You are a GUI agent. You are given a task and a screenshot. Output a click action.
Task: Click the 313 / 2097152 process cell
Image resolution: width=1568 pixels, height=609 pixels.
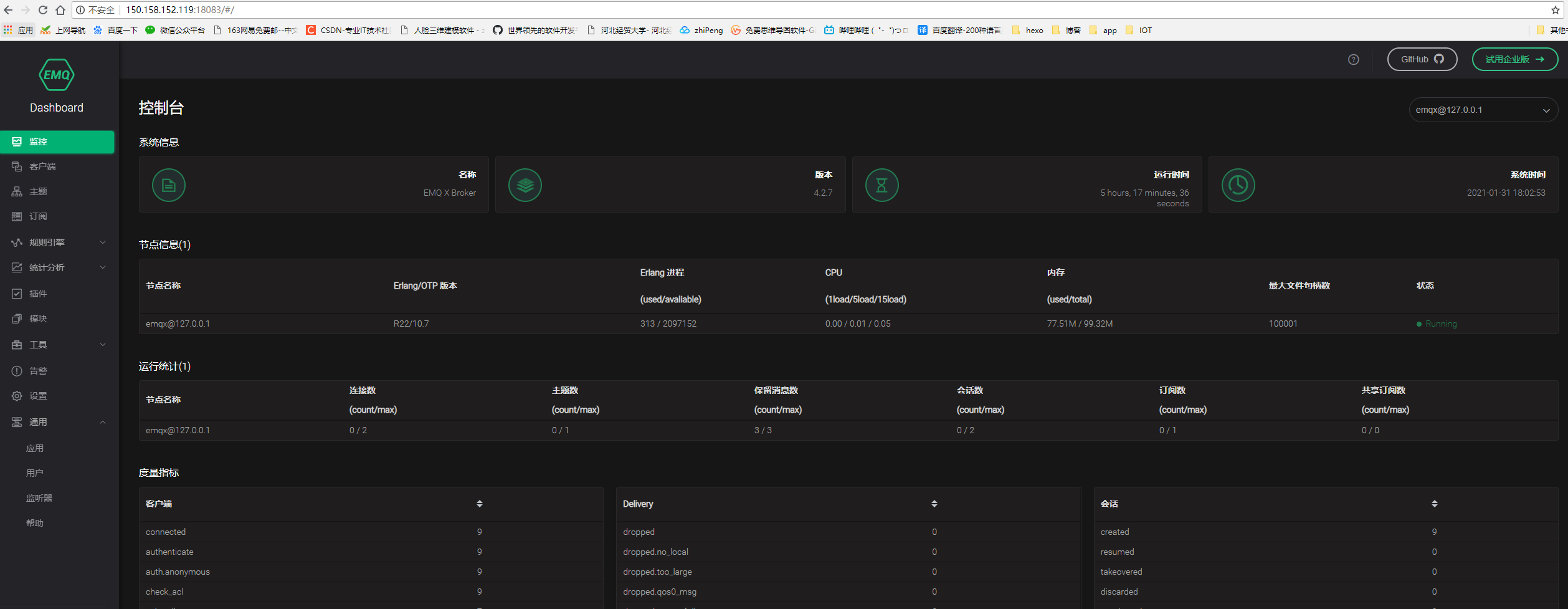click(x=668, y=324)
